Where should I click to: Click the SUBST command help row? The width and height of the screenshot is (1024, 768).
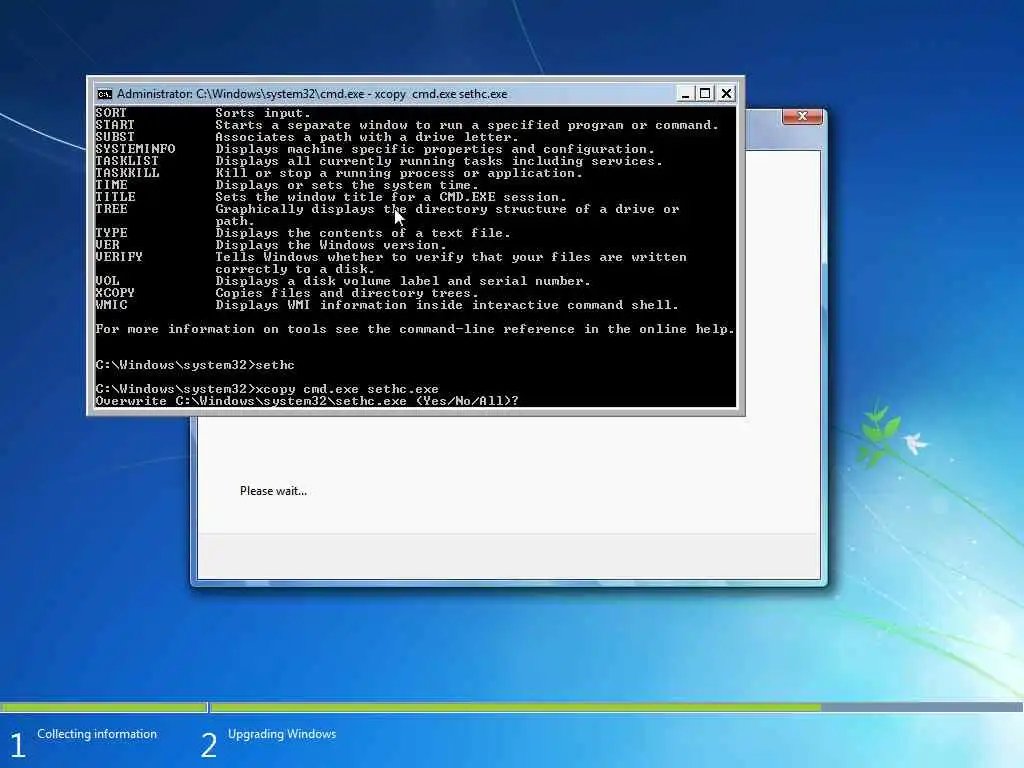click(307, 137)
